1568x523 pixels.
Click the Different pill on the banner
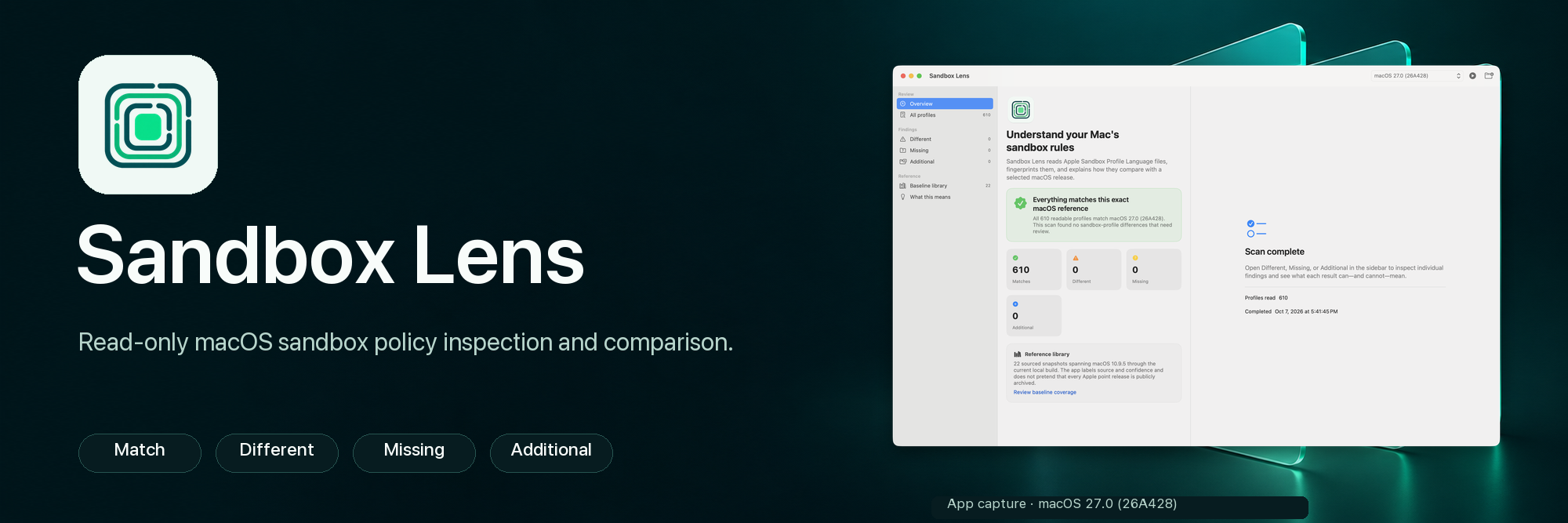(277, 452)
